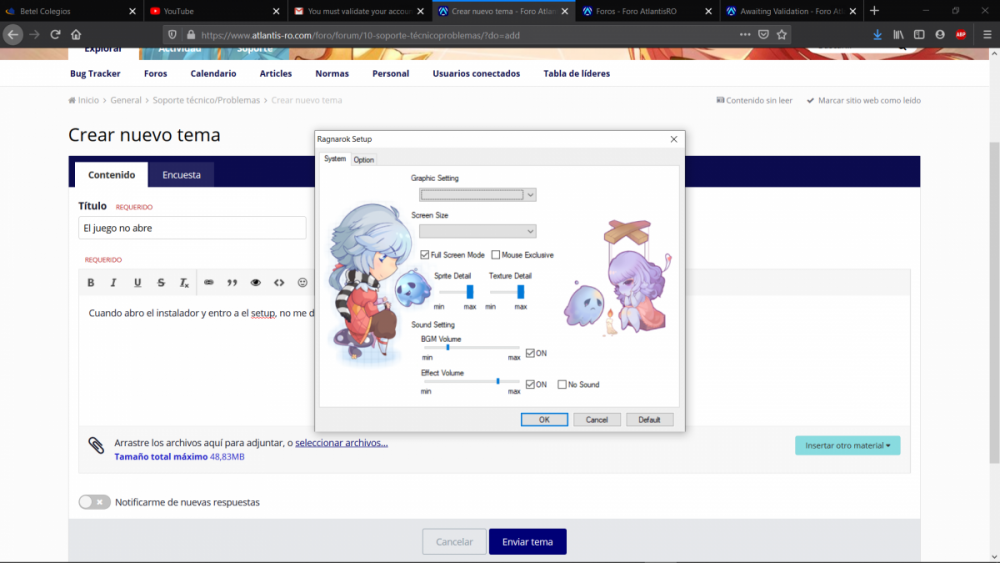The width and height of the screenshot is (1000, 563).
Task: Insert a link using the chain icon
Action: (x=209, y=283)
